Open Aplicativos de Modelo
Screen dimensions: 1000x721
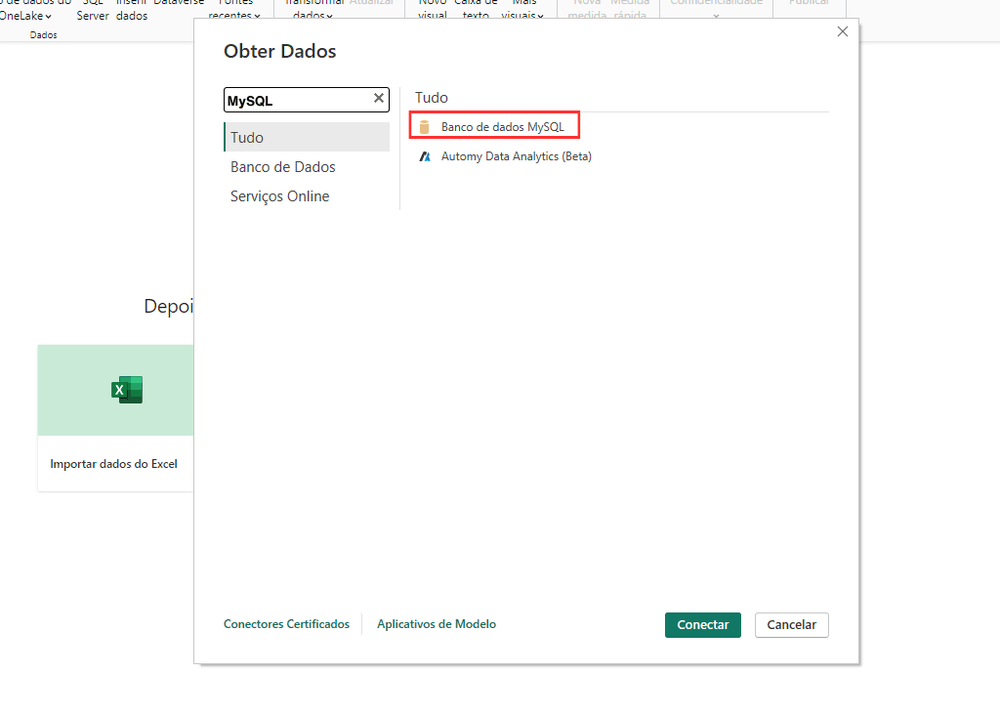436,624
